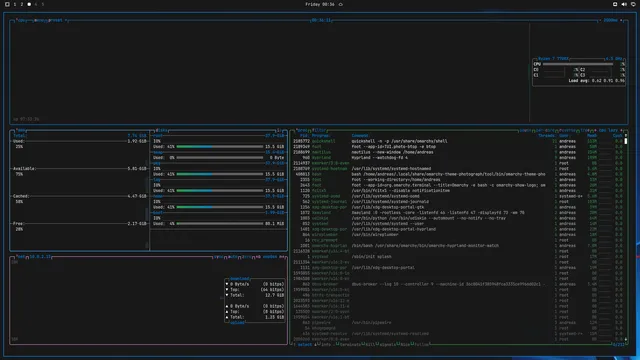The image size is (640, 360).
Task: Increase update interval with plus after 2000ms
Action: pyautogui.click(x=621, y=20)
